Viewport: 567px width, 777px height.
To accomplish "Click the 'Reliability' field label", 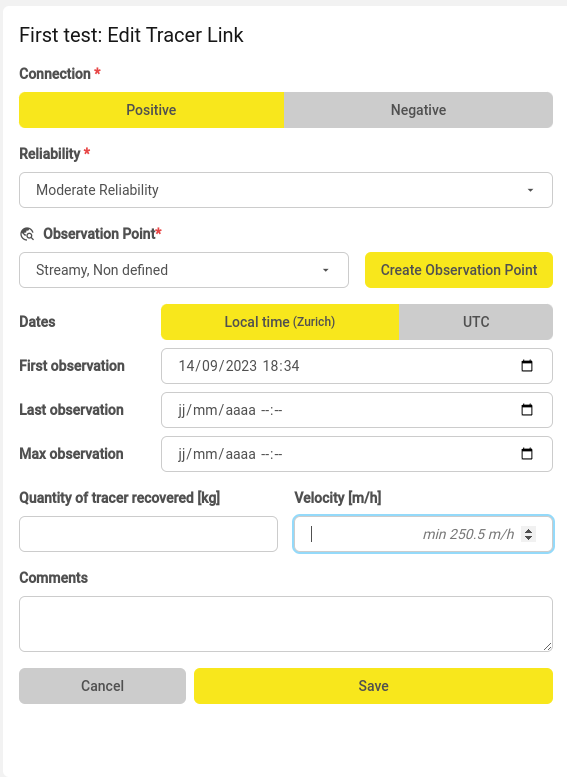I will (50, 154).
